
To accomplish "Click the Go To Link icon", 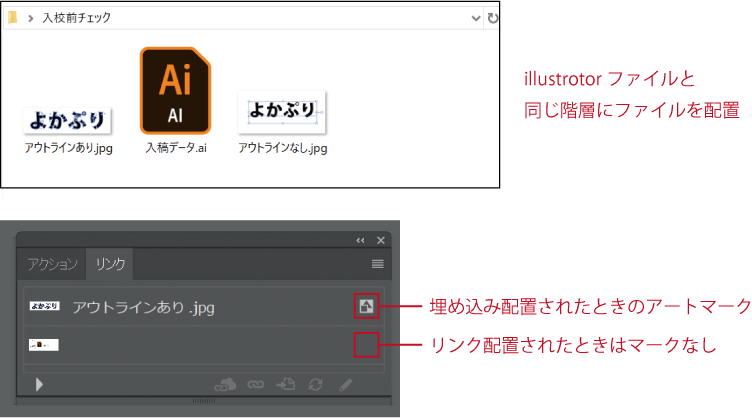I will pyautogui.click(x=286, y=384).
